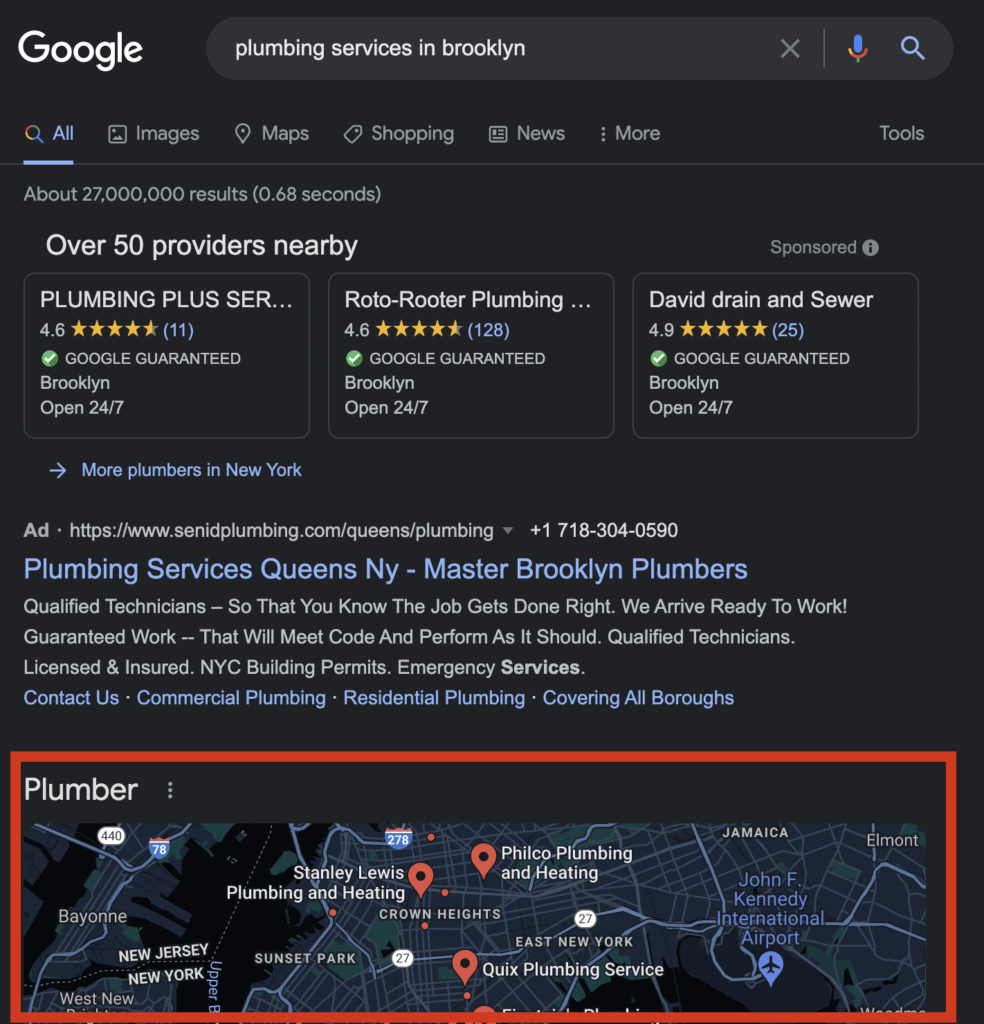Viewport: 984px width, 1024px height.
Task: Click arrow icon beside More plumbers
Action: tap(58, 470)
